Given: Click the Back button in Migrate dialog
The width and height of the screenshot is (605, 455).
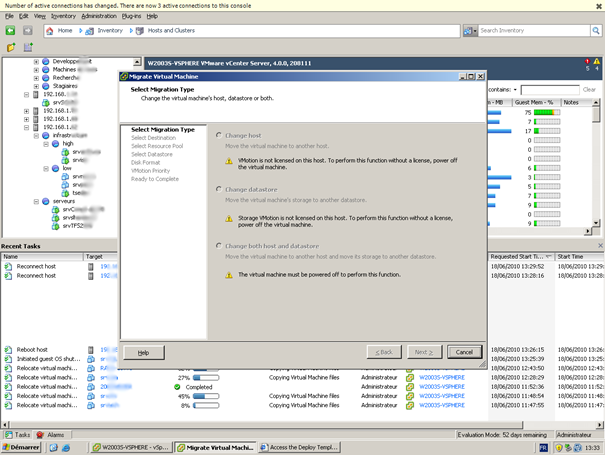Looking at the screenshot, I should pyautogui.click(x=384, y=352).
